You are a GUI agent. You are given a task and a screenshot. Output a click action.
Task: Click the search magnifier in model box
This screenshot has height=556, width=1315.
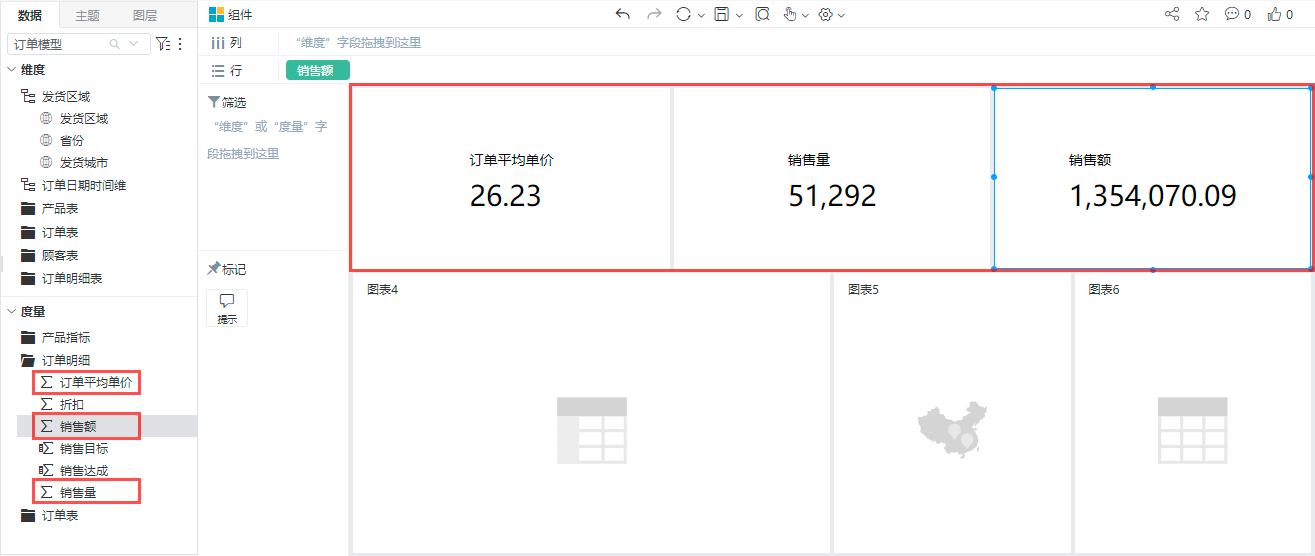coord(115,44)
